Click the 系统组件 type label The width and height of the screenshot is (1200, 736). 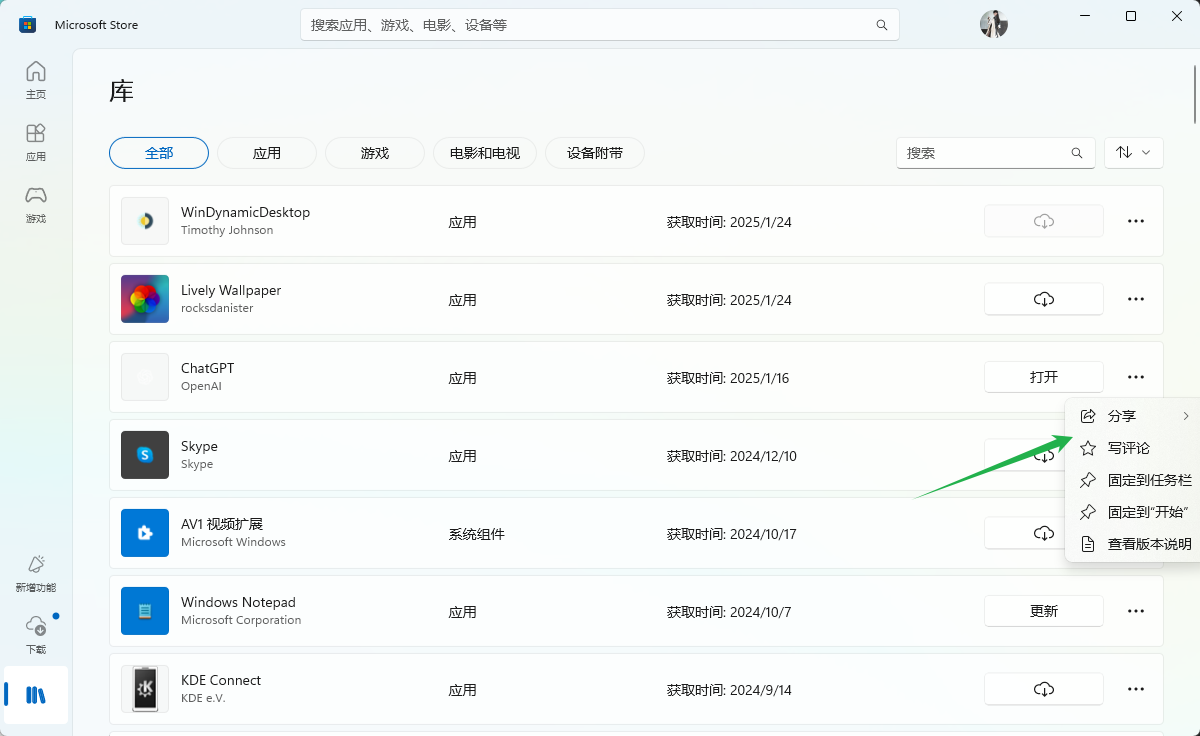click(476, 534)
